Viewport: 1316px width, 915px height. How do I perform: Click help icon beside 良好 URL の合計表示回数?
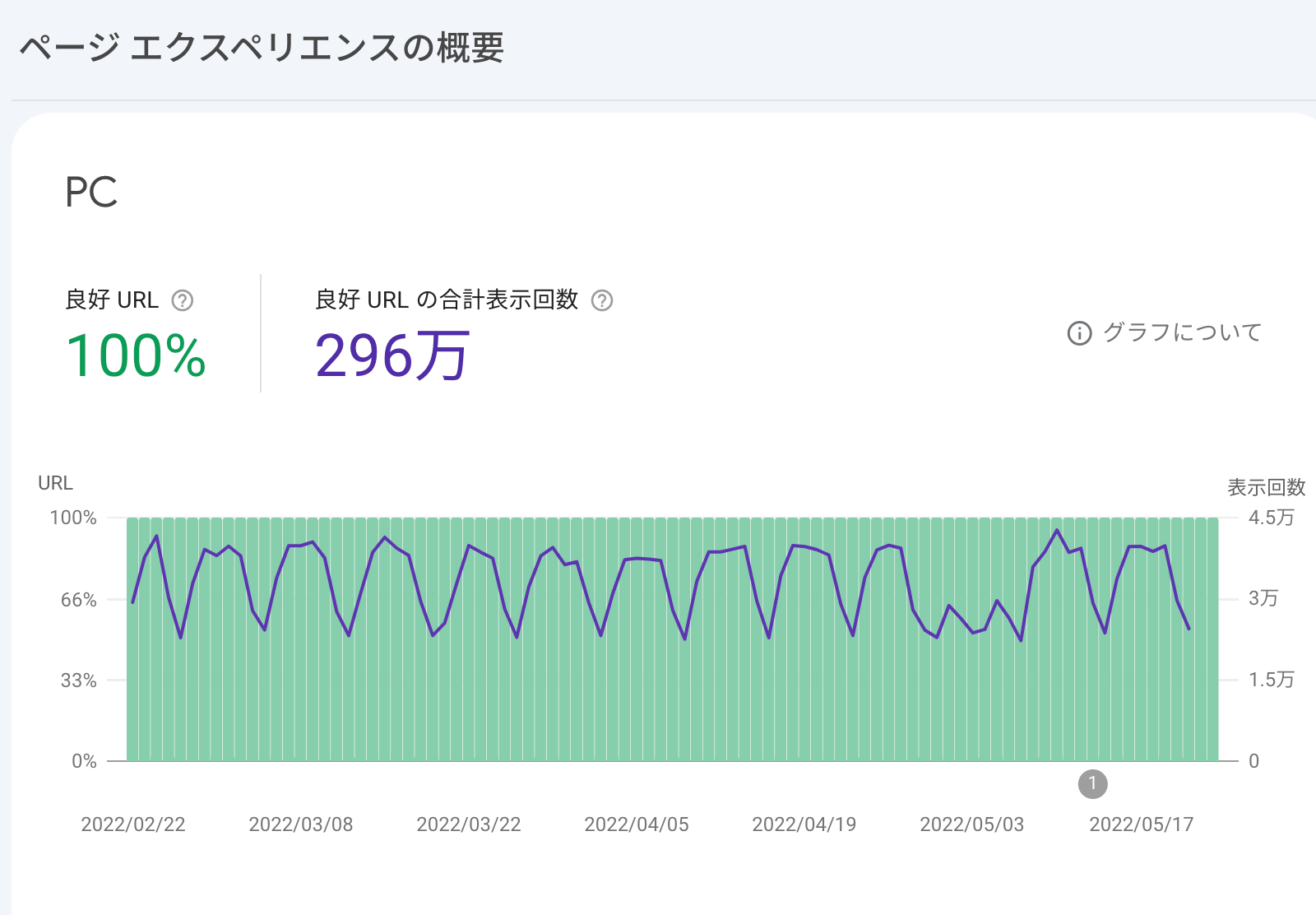click(602, 300)
